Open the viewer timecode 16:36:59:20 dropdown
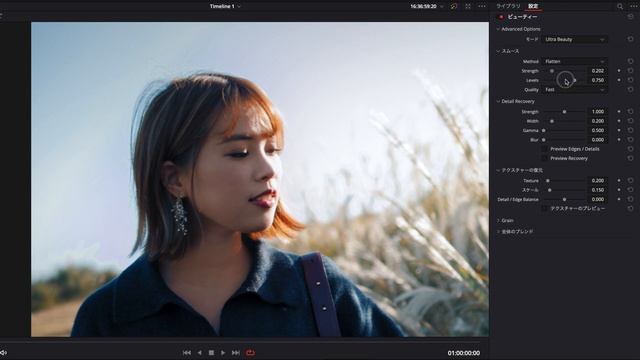This screenshot has height=360, width=640. coord(427,7)
